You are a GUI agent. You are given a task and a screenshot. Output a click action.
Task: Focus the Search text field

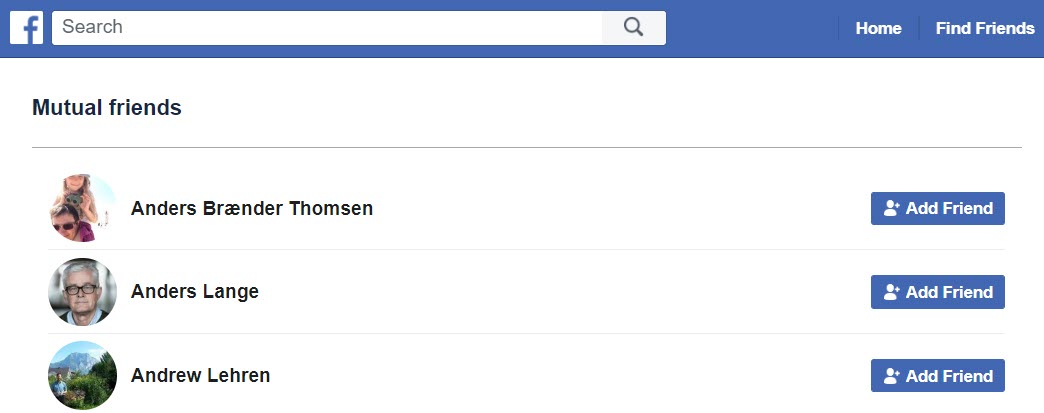[x=327, y=27]
